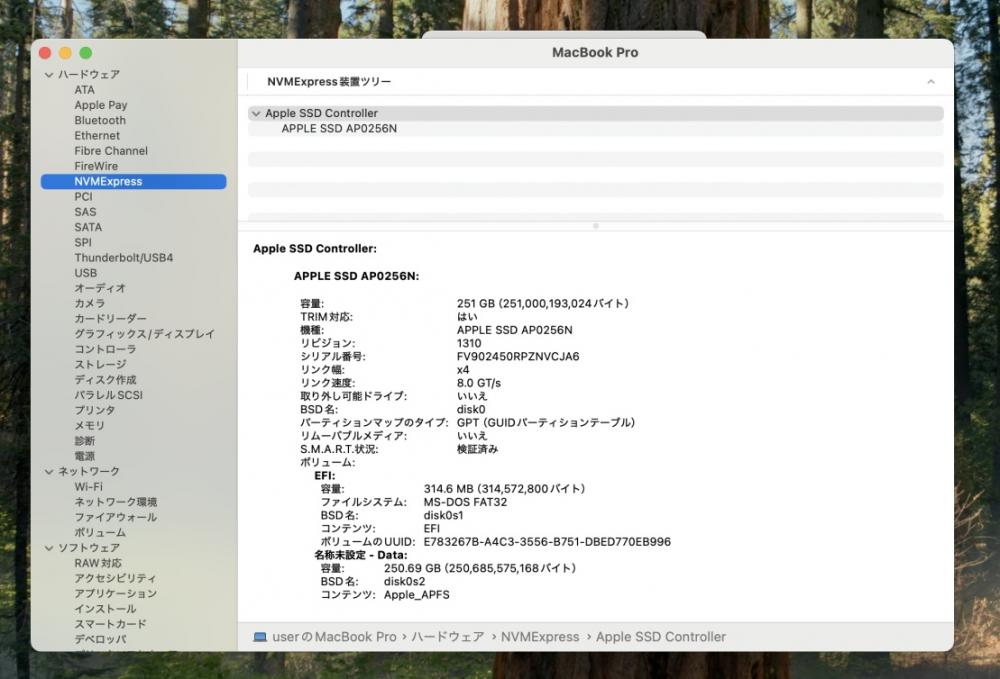Select 診断 in the sidebar
Viewport: 1000px width, 679px height.
click(84, 441)
